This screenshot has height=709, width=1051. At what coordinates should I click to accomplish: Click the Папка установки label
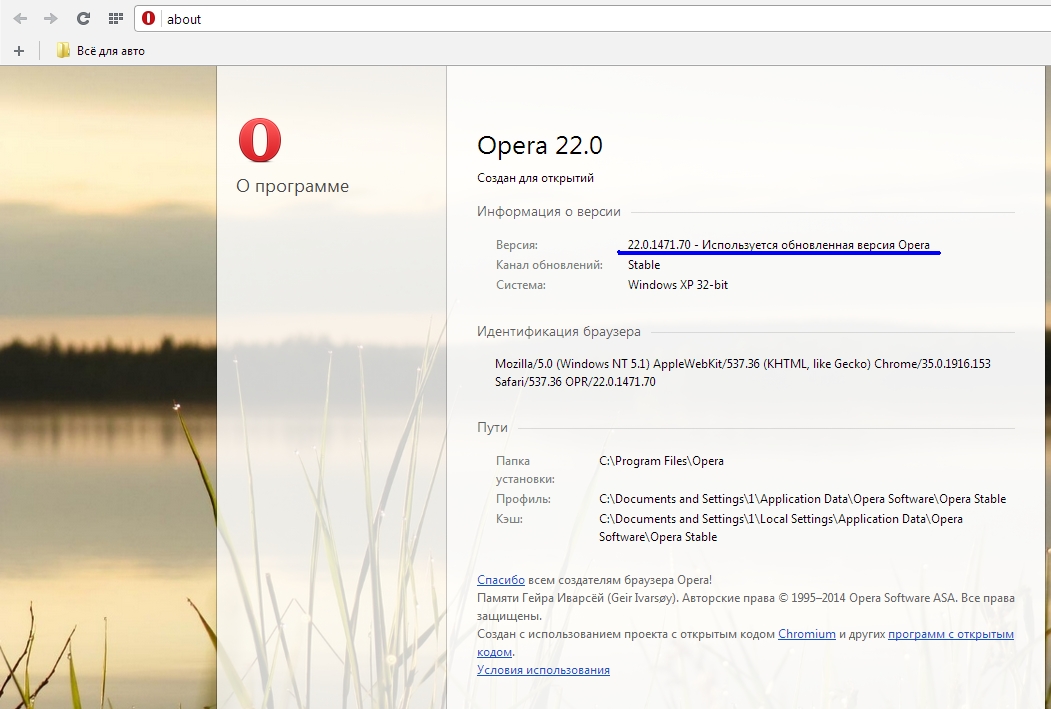point(526,470)
